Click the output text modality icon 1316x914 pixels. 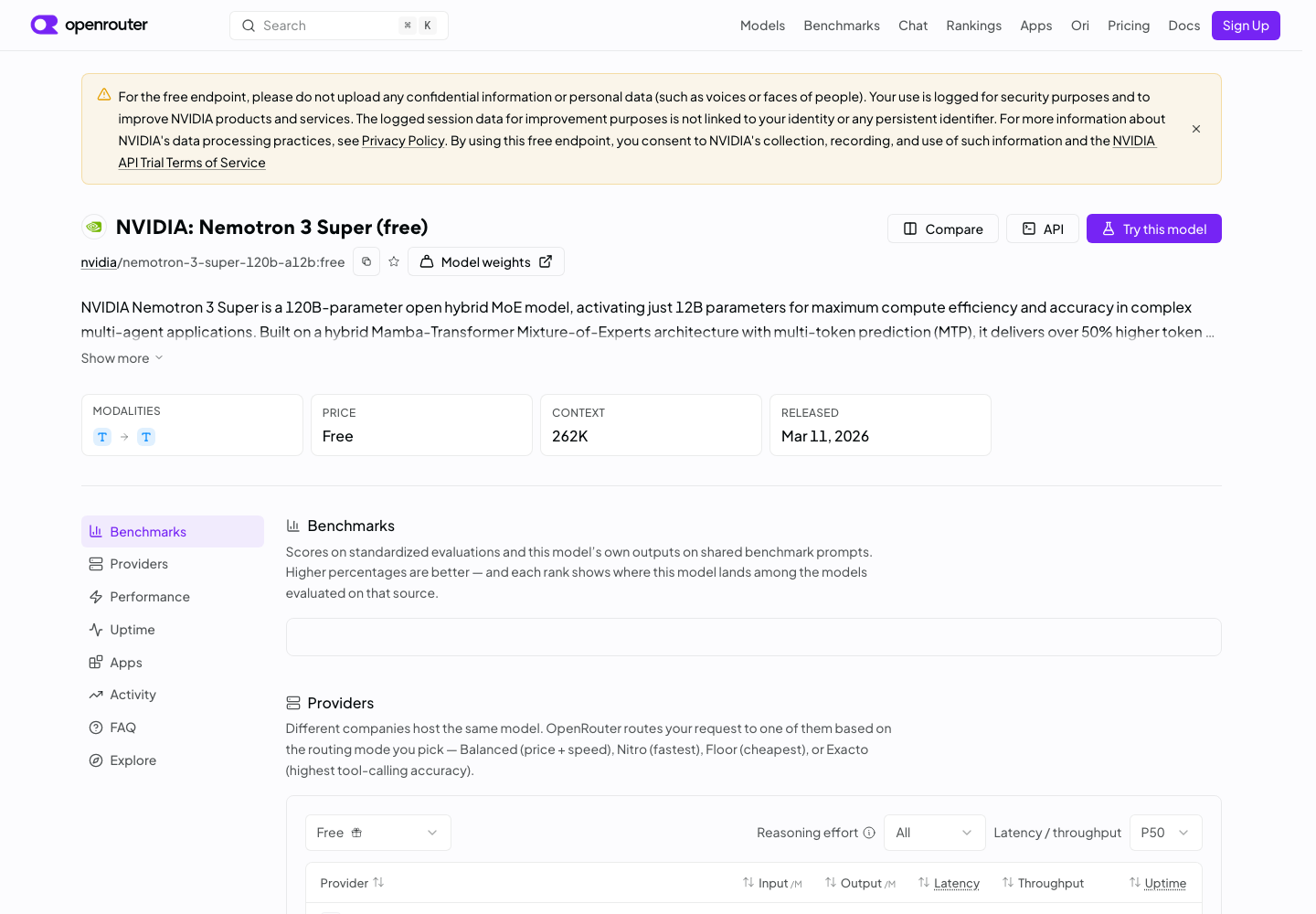coord(146,437)
